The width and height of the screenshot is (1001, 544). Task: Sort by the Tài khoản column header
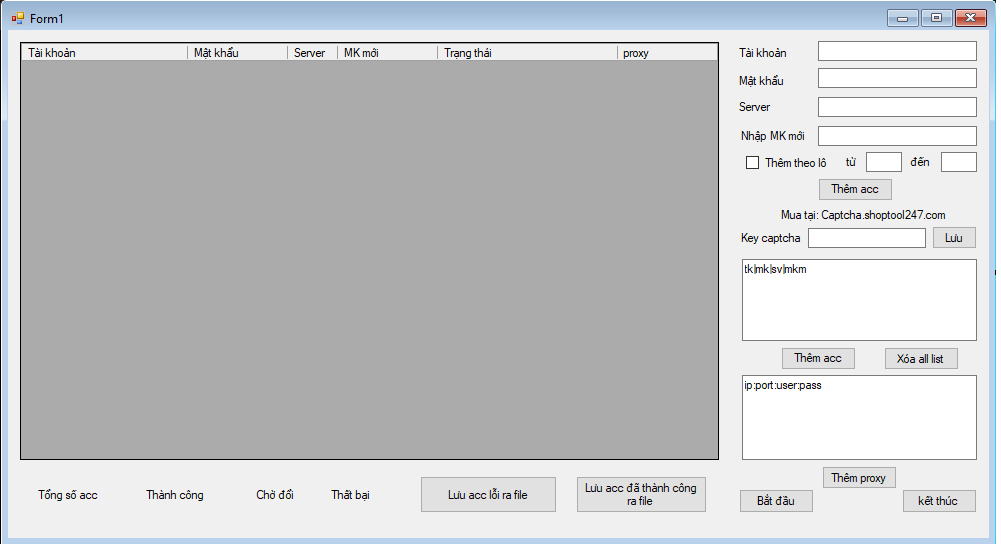104,52
